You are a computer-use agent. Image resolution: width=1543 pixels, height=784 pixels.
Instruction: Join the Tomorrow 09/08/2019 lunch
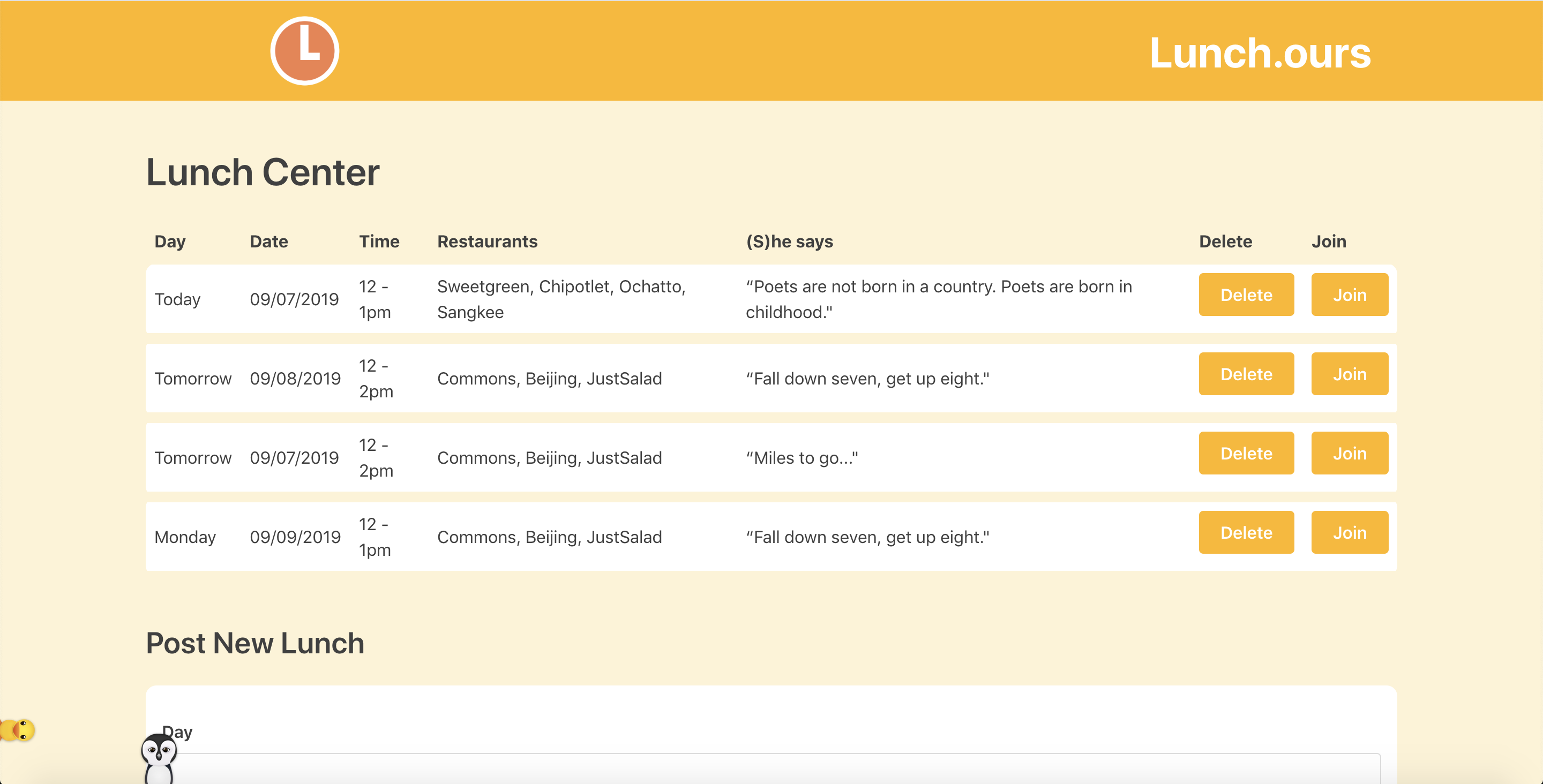[x=1349, y=374]
